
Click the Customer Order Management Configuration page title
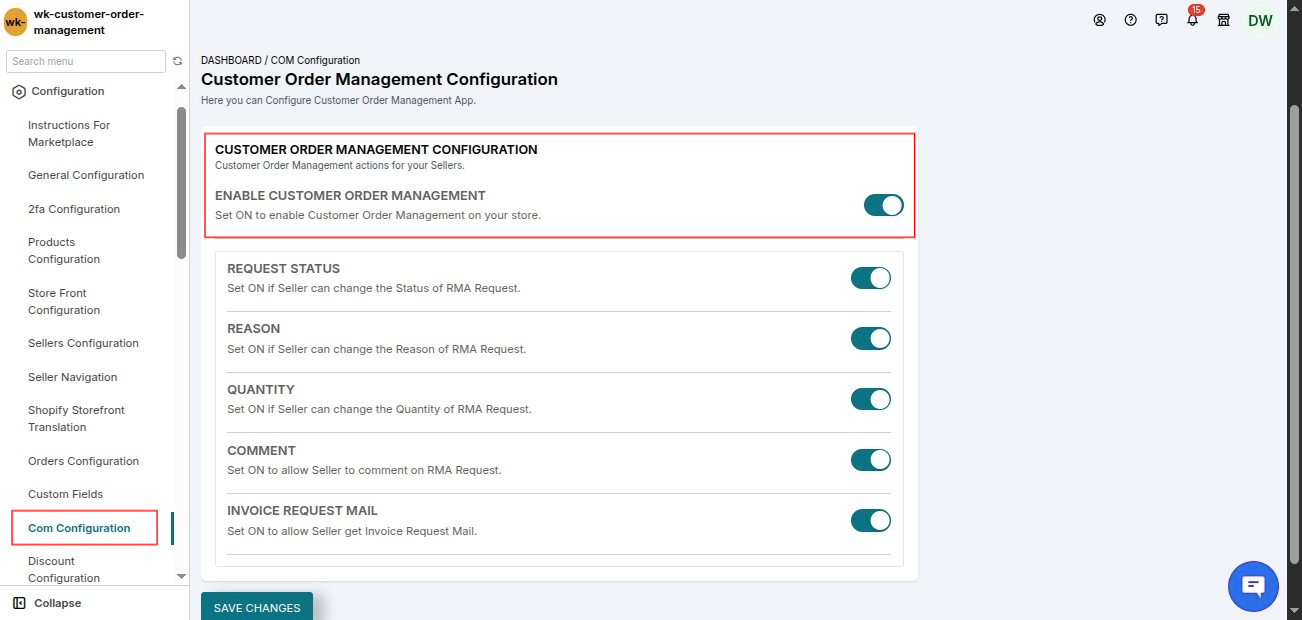(x=379, y=79)
